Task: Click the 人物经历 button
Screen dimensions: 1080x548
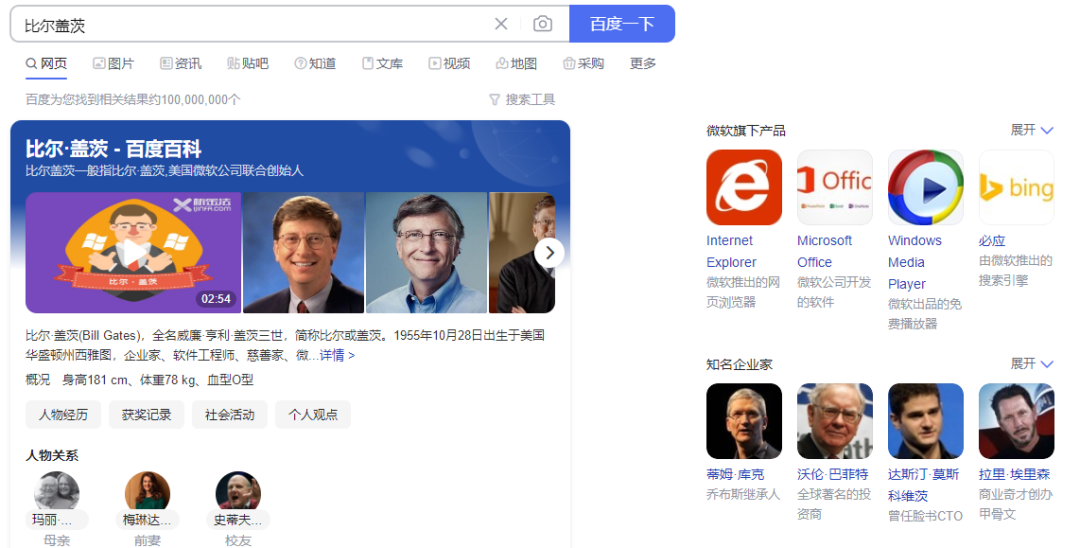Action: coord(63,414)
